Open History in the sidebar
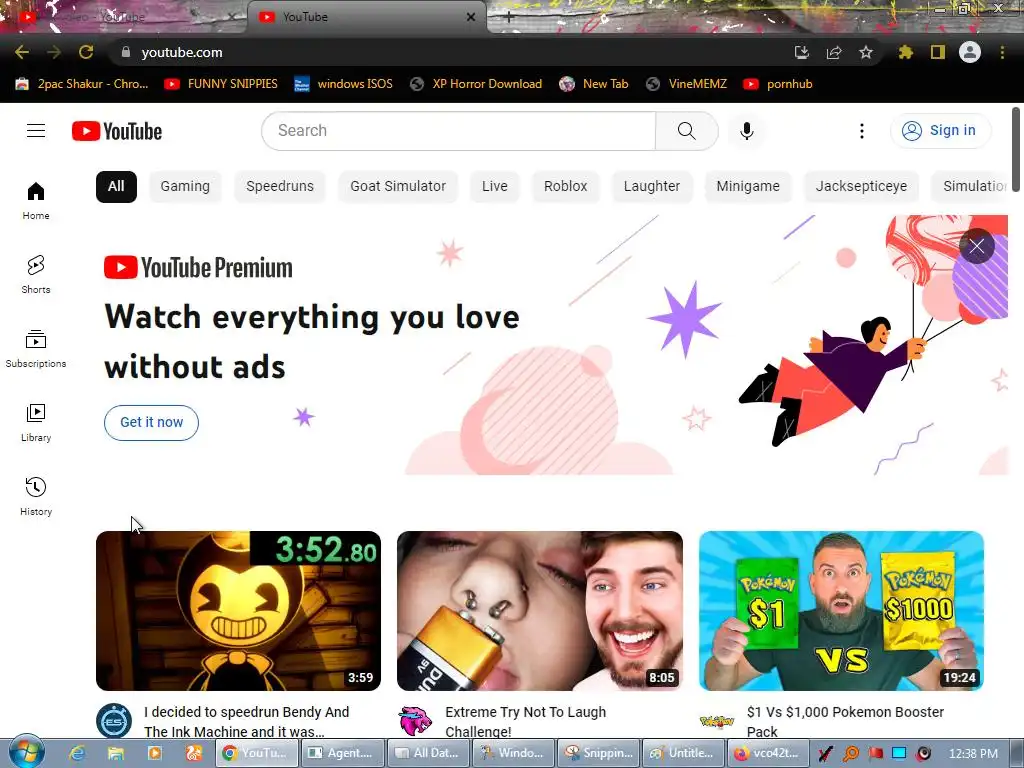 [x=36, y=496]
